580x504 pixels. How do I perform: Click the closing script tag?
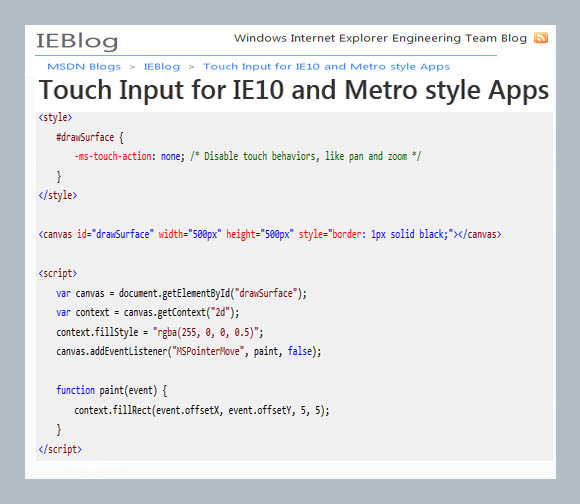[x=60, y=449]
